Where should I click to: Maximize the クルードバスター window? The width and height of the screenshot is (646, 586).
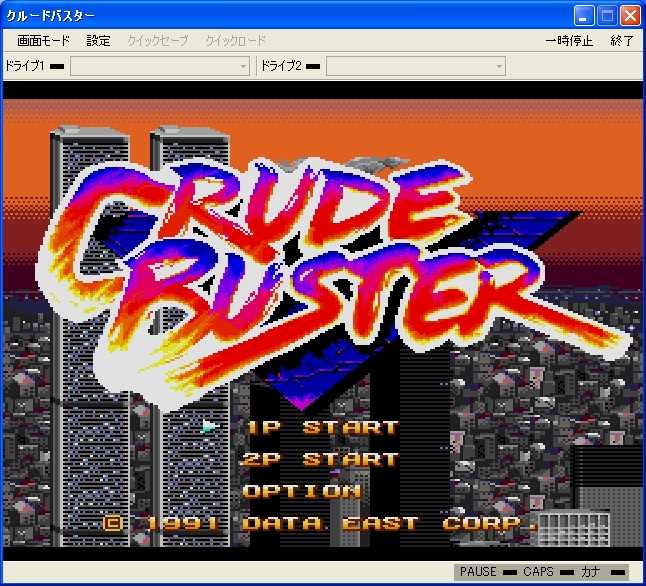(607, 16)
